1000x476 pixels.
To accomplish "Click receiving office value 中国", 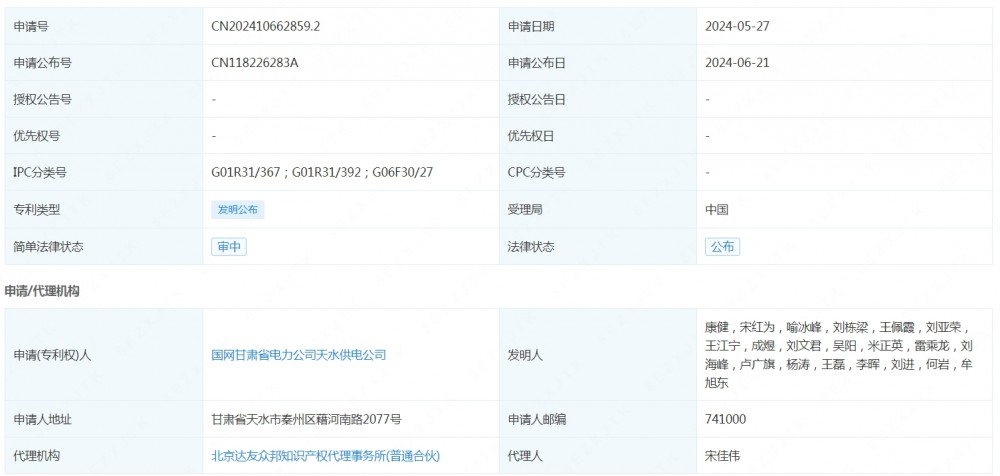I will click(x=717, y=210).
